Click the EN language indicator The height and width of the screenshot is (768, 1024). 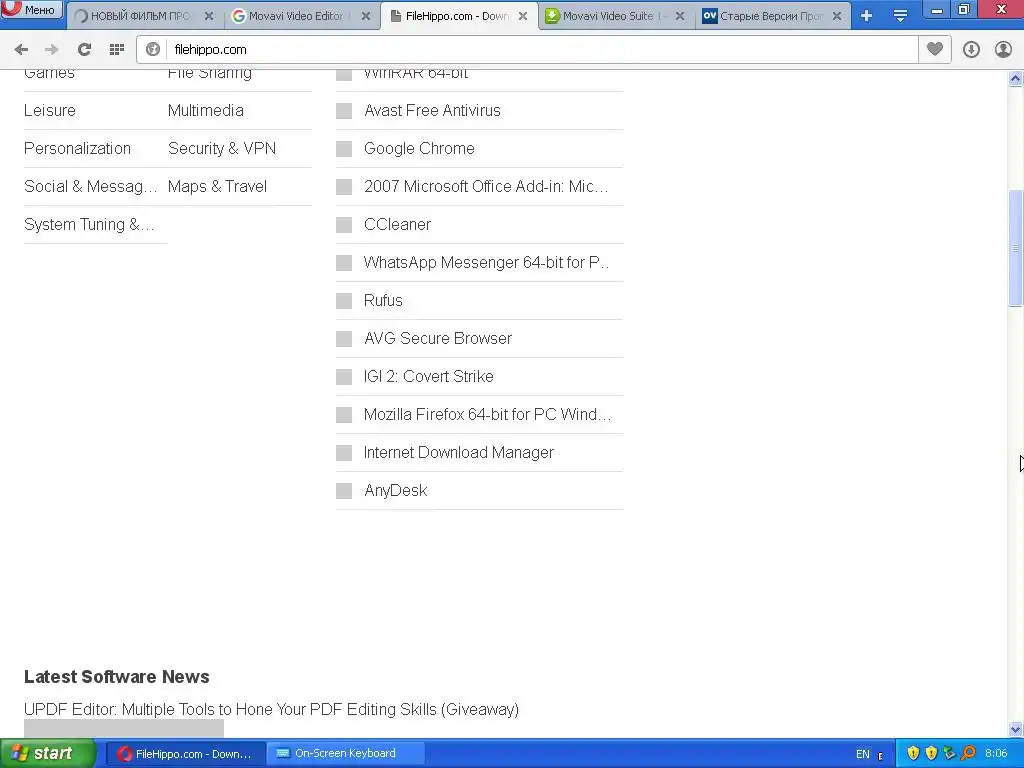point(863,754)
